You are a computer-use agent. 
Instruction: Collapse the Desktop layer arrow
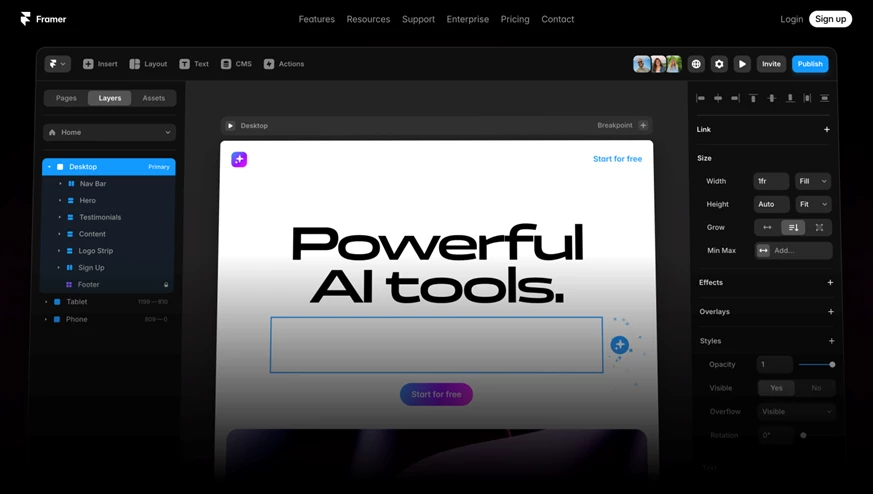(x=49, y=167)
